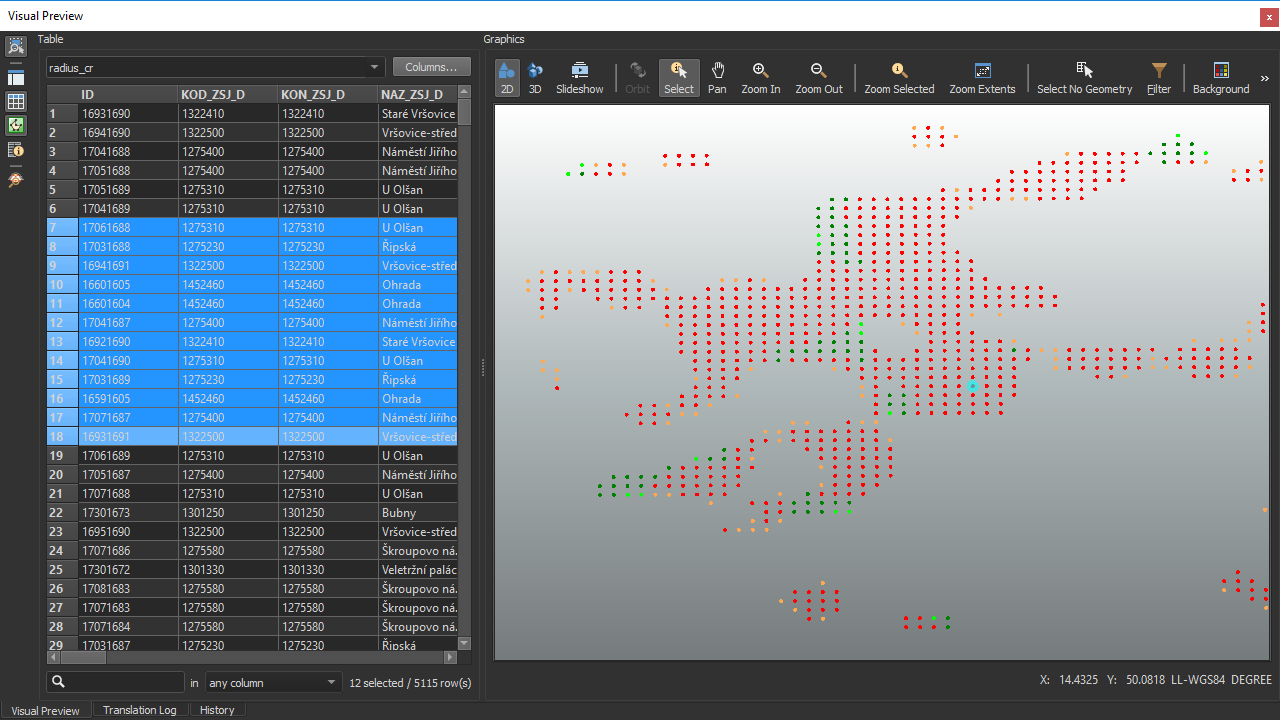Open the Background map settings

click(1221, 78)
